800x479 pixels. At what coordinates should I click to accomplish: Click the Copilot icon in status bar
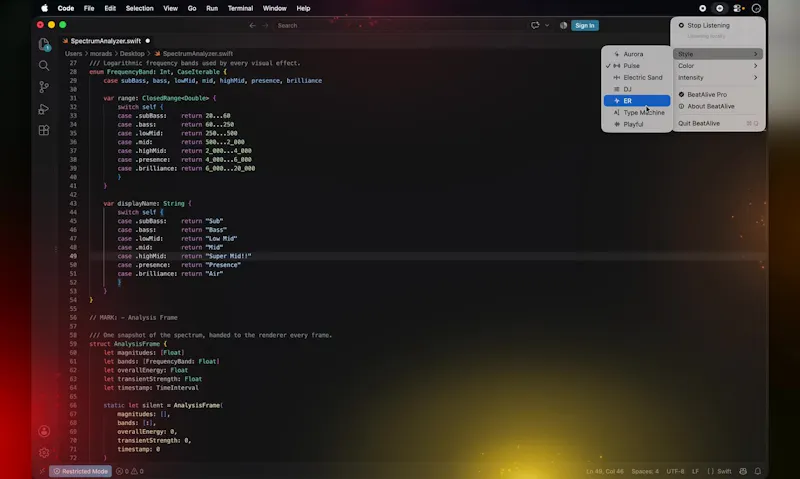743,471
